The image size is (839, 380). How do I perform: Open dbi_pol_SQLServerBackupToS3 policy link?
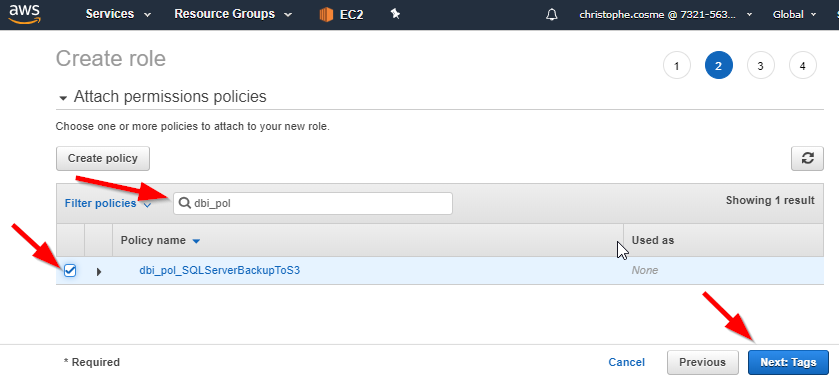219,270
